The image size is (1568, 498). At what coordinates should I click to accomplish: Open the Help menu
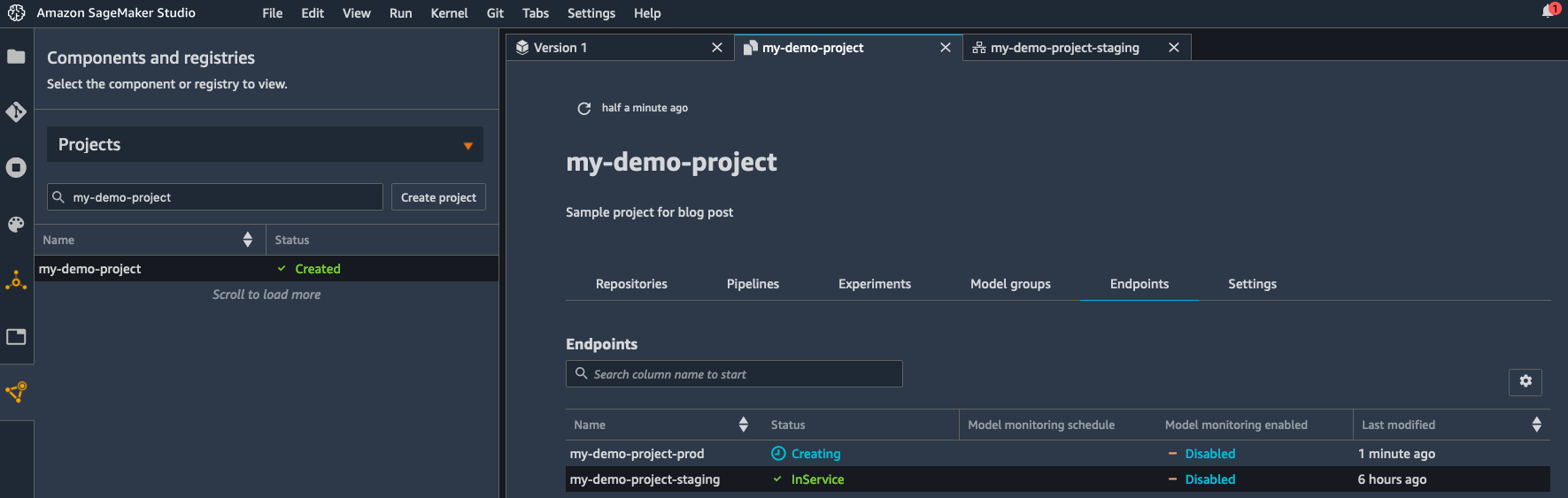[x=647, y=13]
